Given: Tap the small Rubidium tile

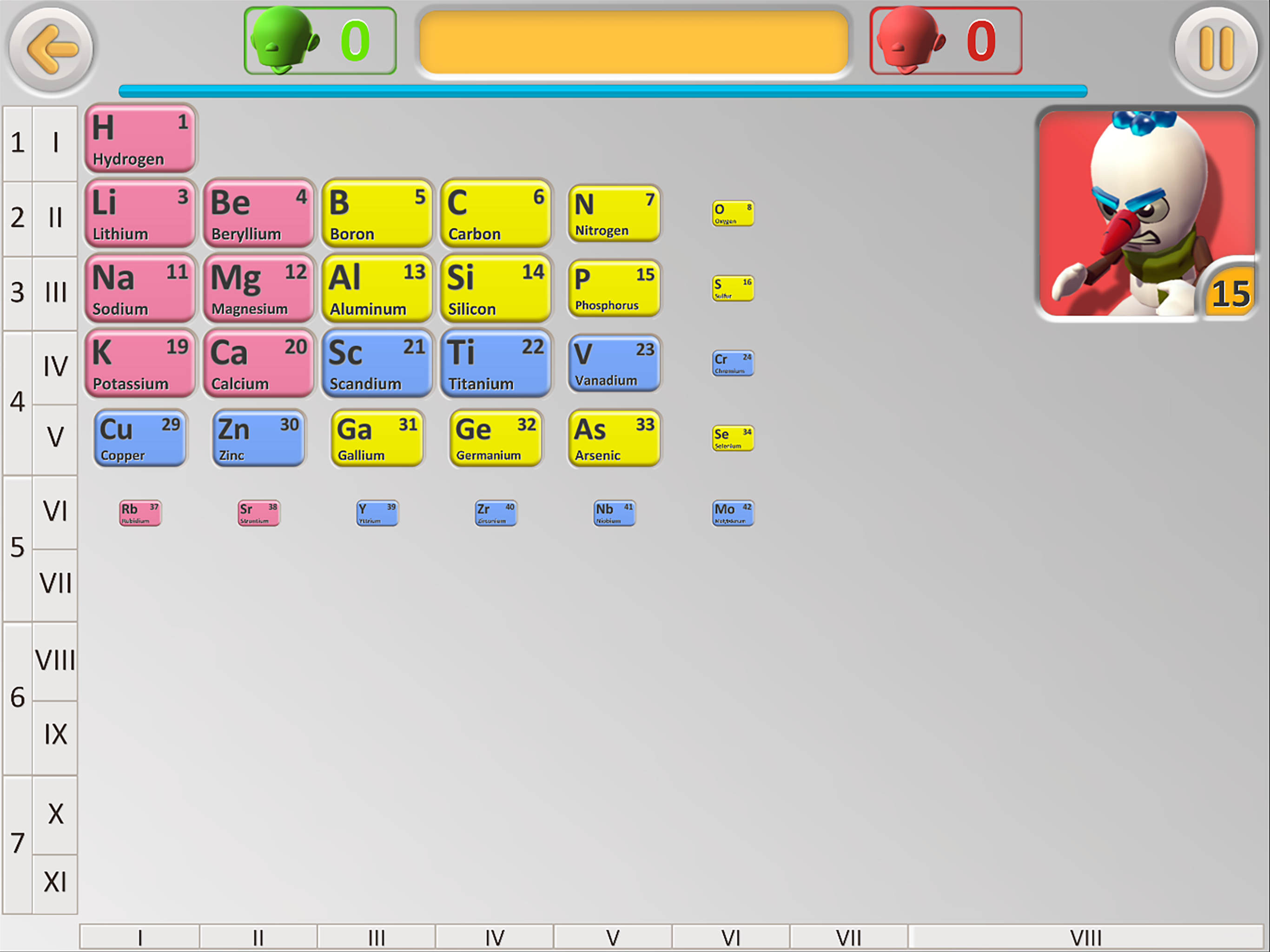Looking at the screenshot, I should 141,513.
